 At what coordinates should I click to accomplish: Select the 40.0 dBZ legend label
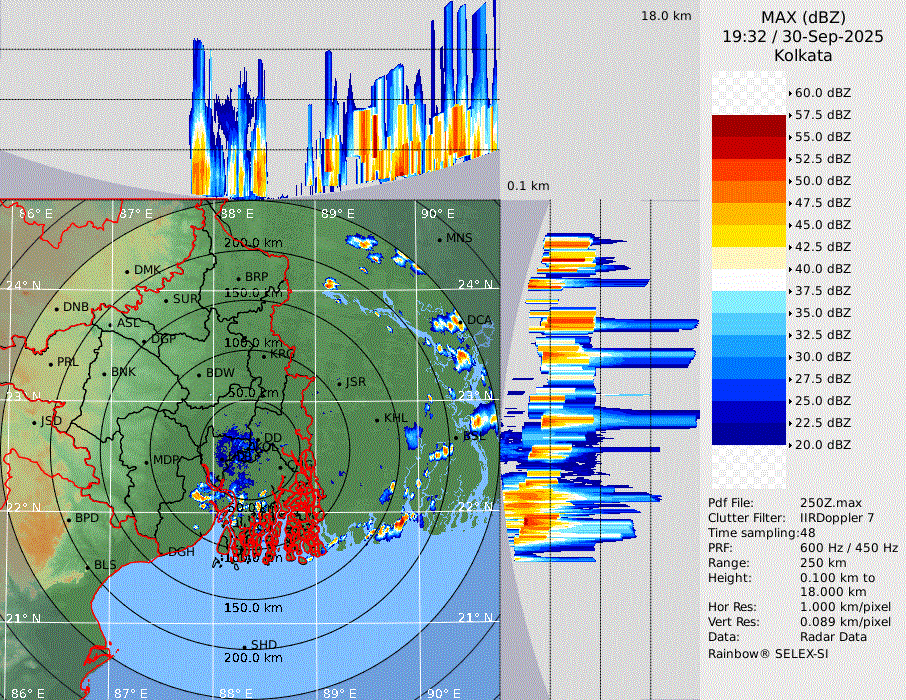(822, 269)
